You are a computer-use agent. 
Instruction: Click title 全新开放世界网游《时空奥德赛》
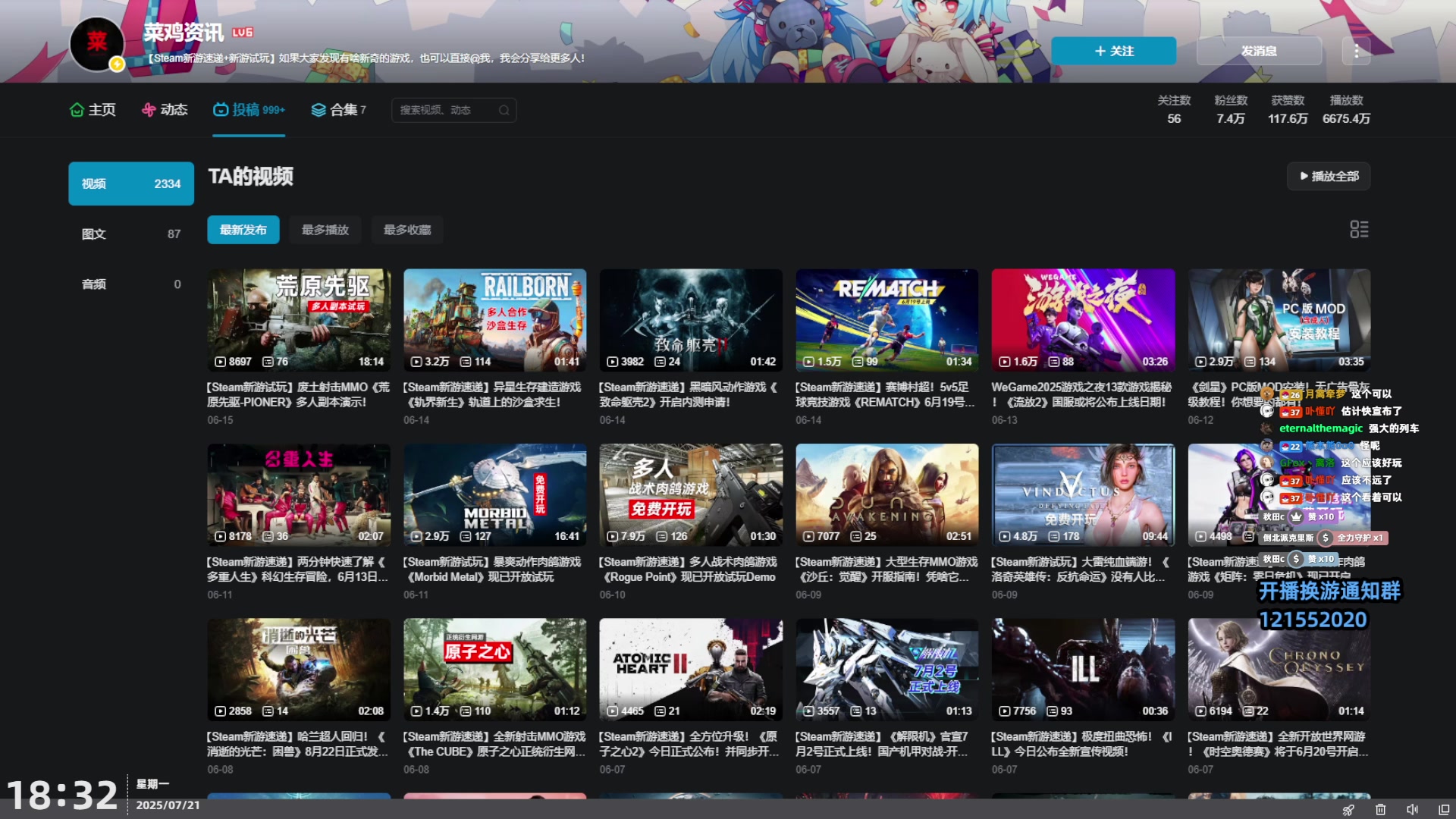[x=1278, y=744]
